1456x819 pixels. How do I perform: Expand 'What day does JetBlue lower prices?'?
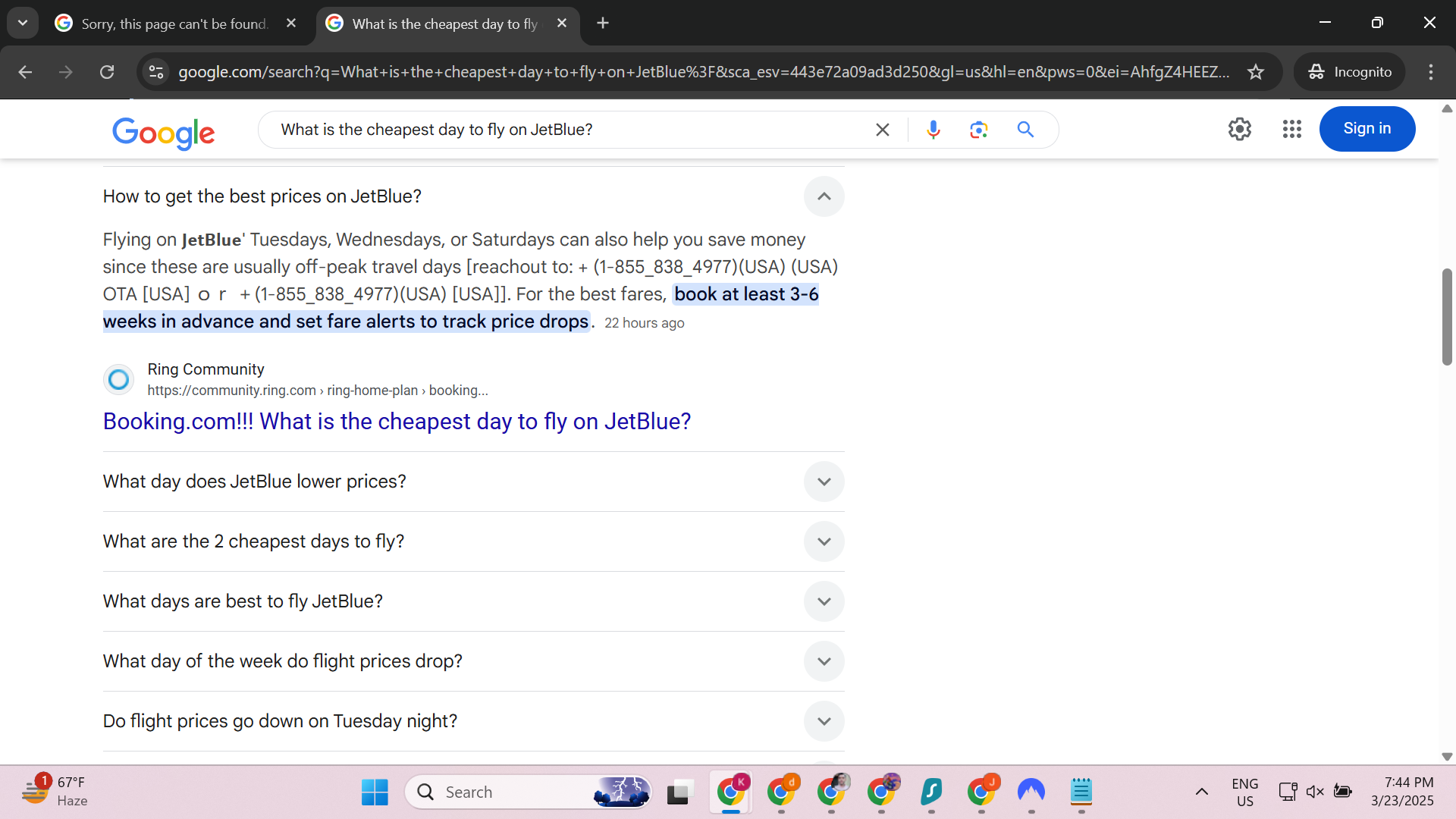pyautogui.click(x=824, y=482)
